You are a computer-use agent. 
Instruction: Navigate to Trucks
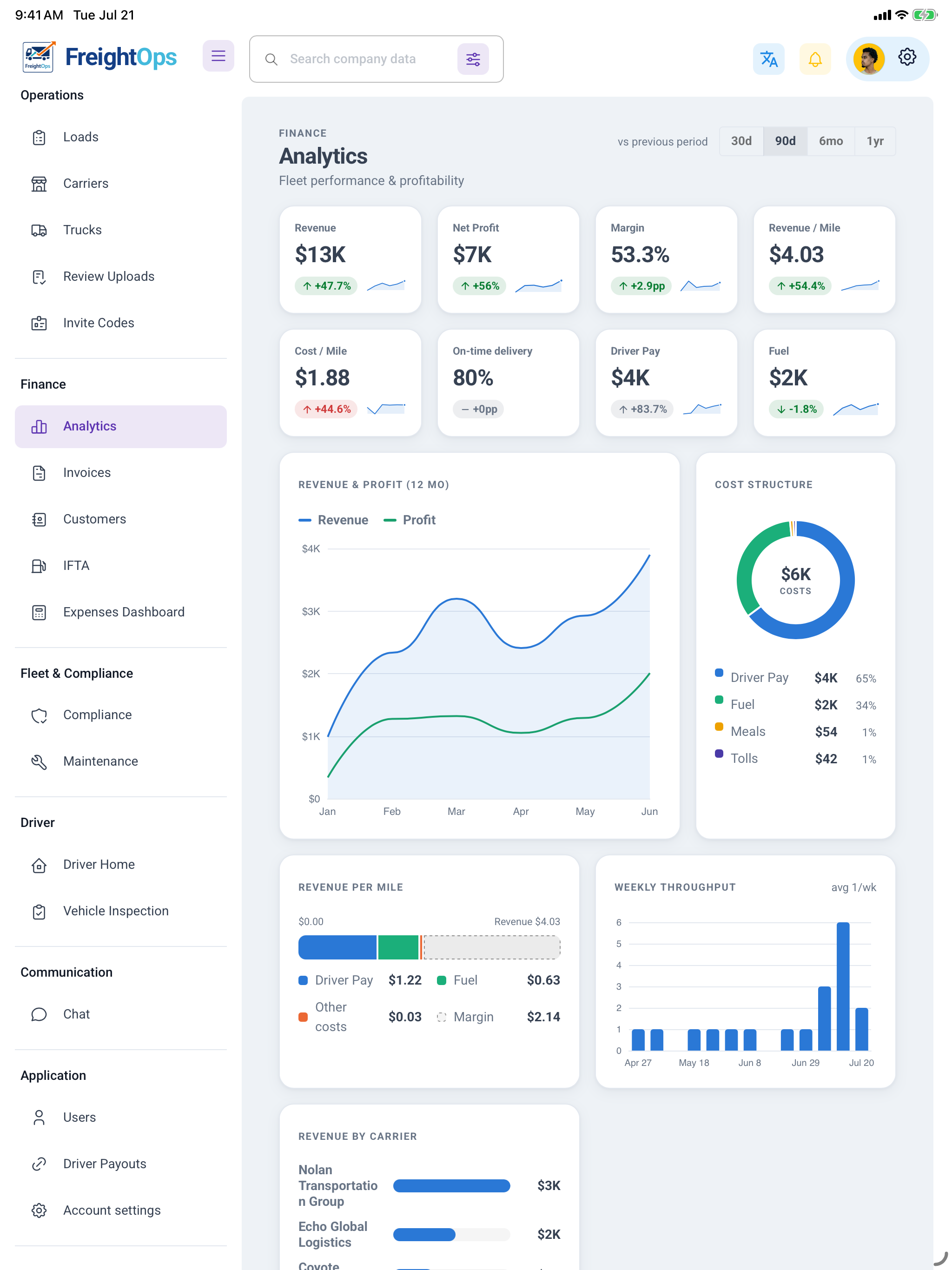click(120, 230)
